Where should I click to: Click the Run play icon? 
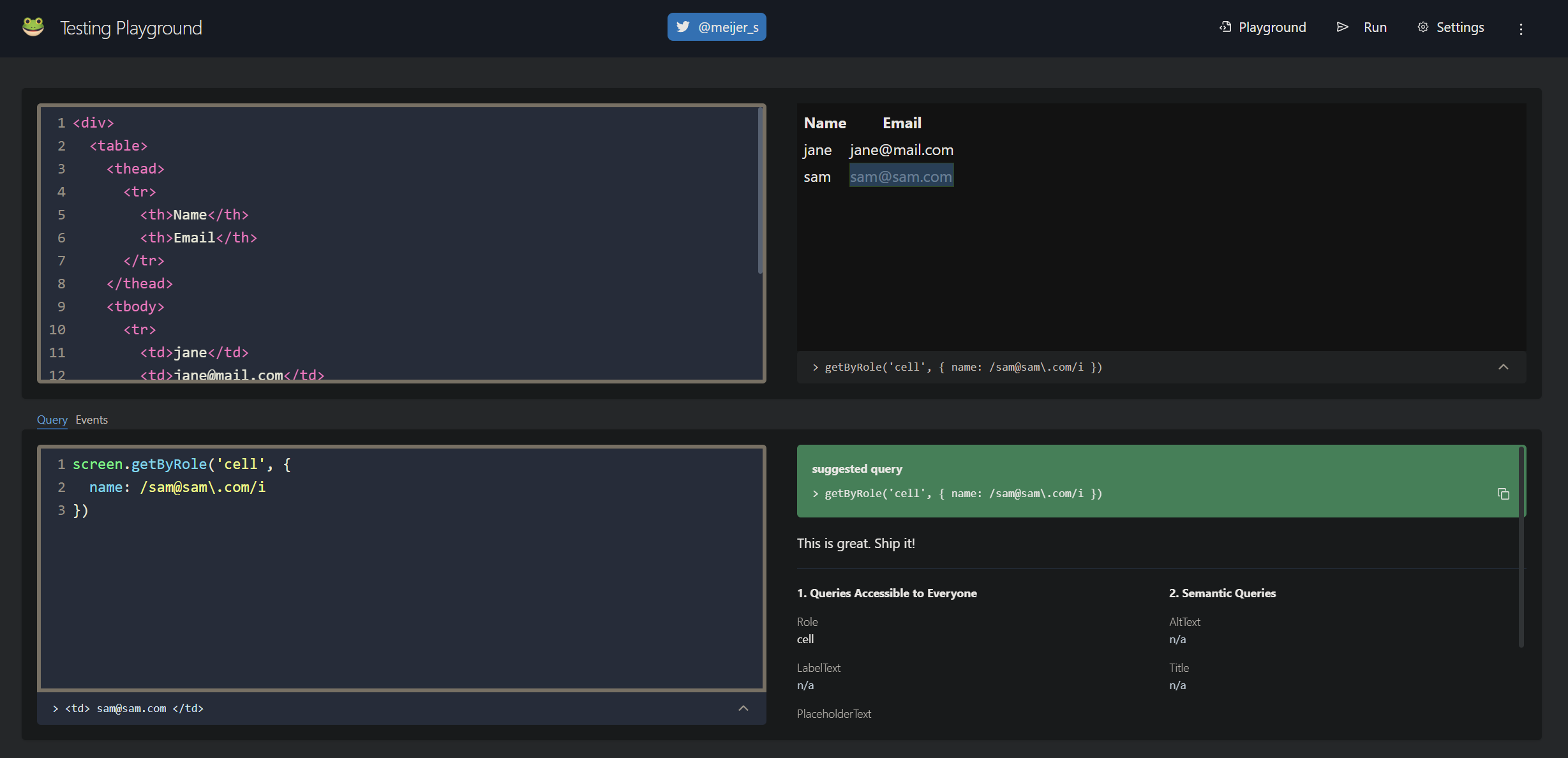tap(1343, 27)
